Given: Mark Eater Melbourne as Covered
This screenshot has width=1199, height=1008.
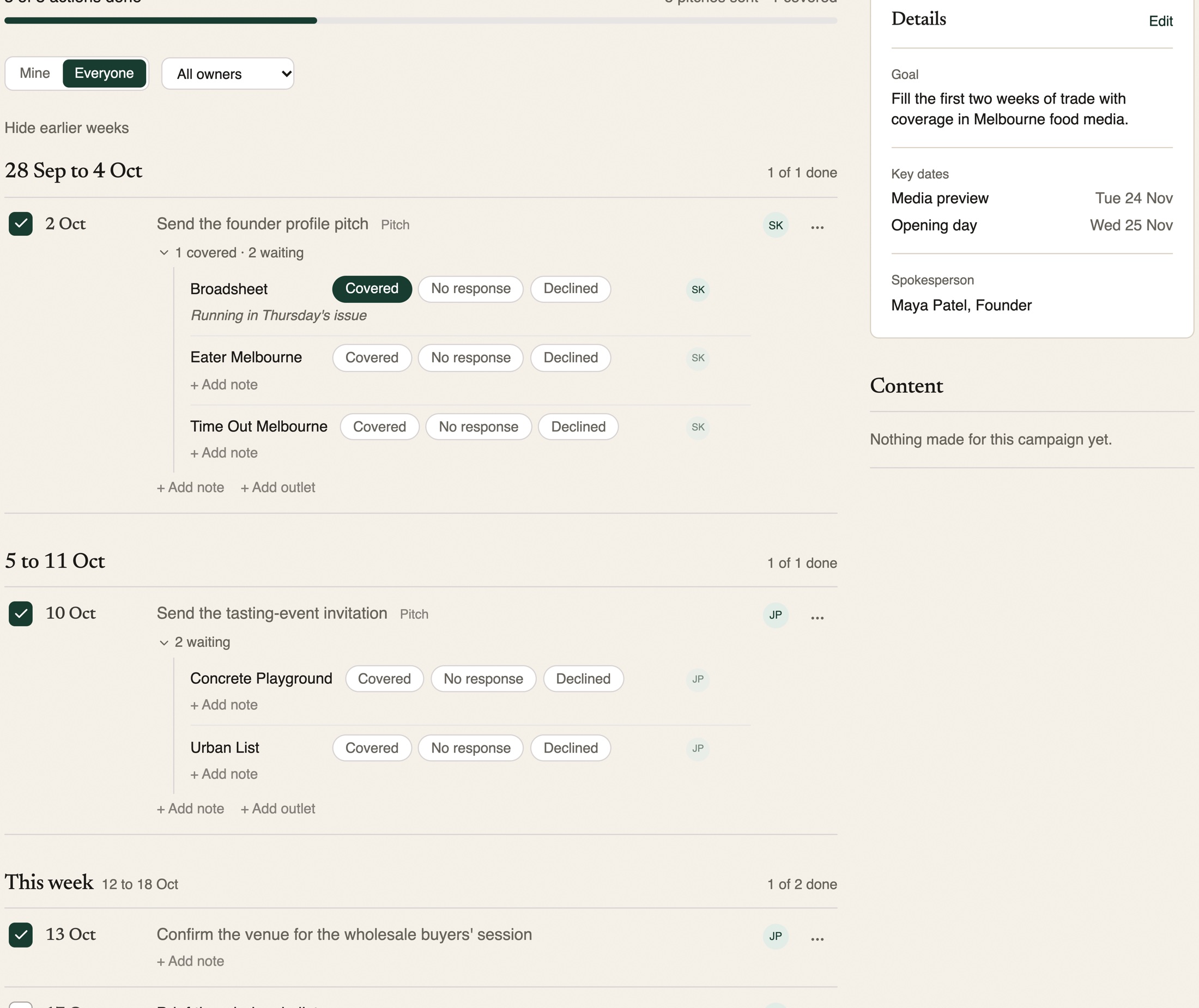Looking at the screenshot, I should (372, 358).
